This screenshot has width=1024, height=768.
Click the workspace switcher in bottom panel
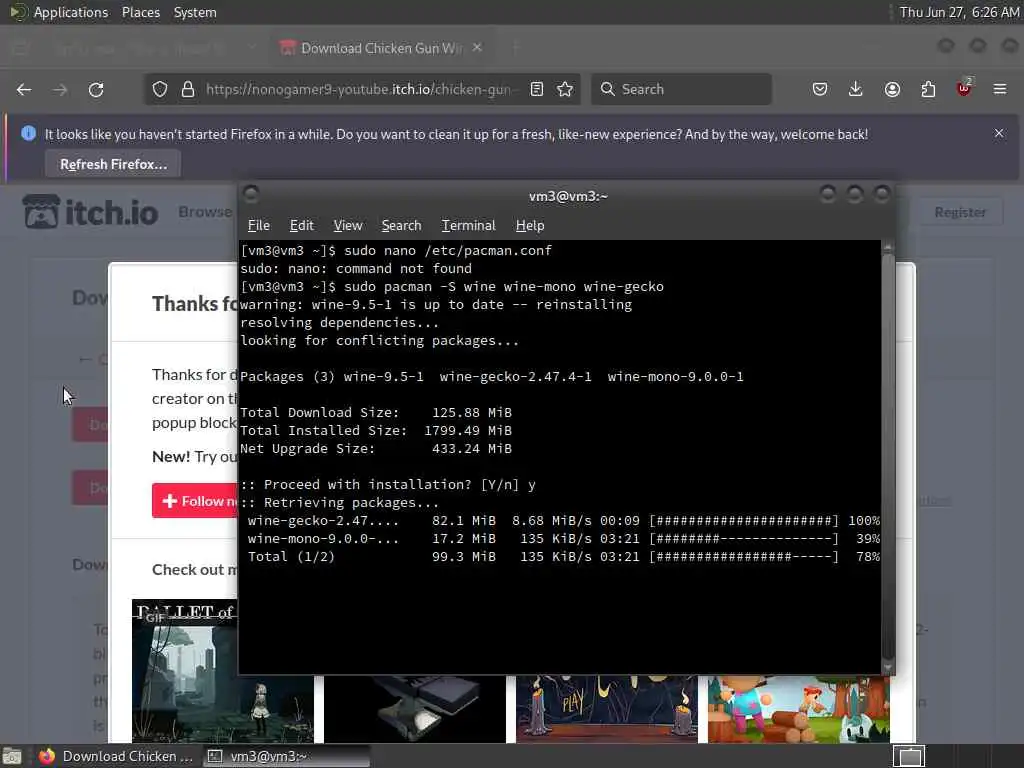909,756
